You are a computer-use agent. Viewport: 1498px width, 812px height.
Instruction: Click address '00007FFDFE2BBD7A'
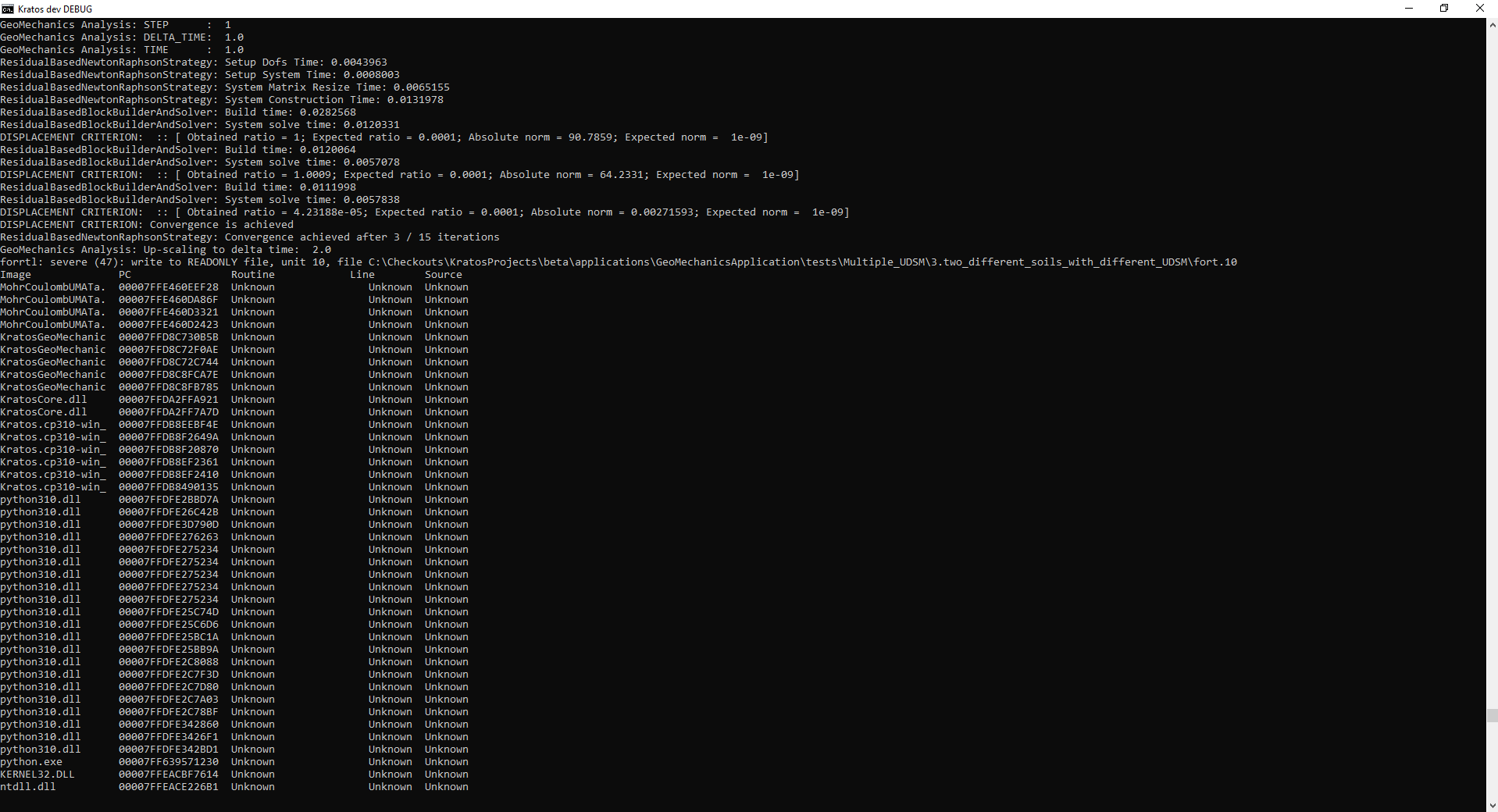[169, 500]
